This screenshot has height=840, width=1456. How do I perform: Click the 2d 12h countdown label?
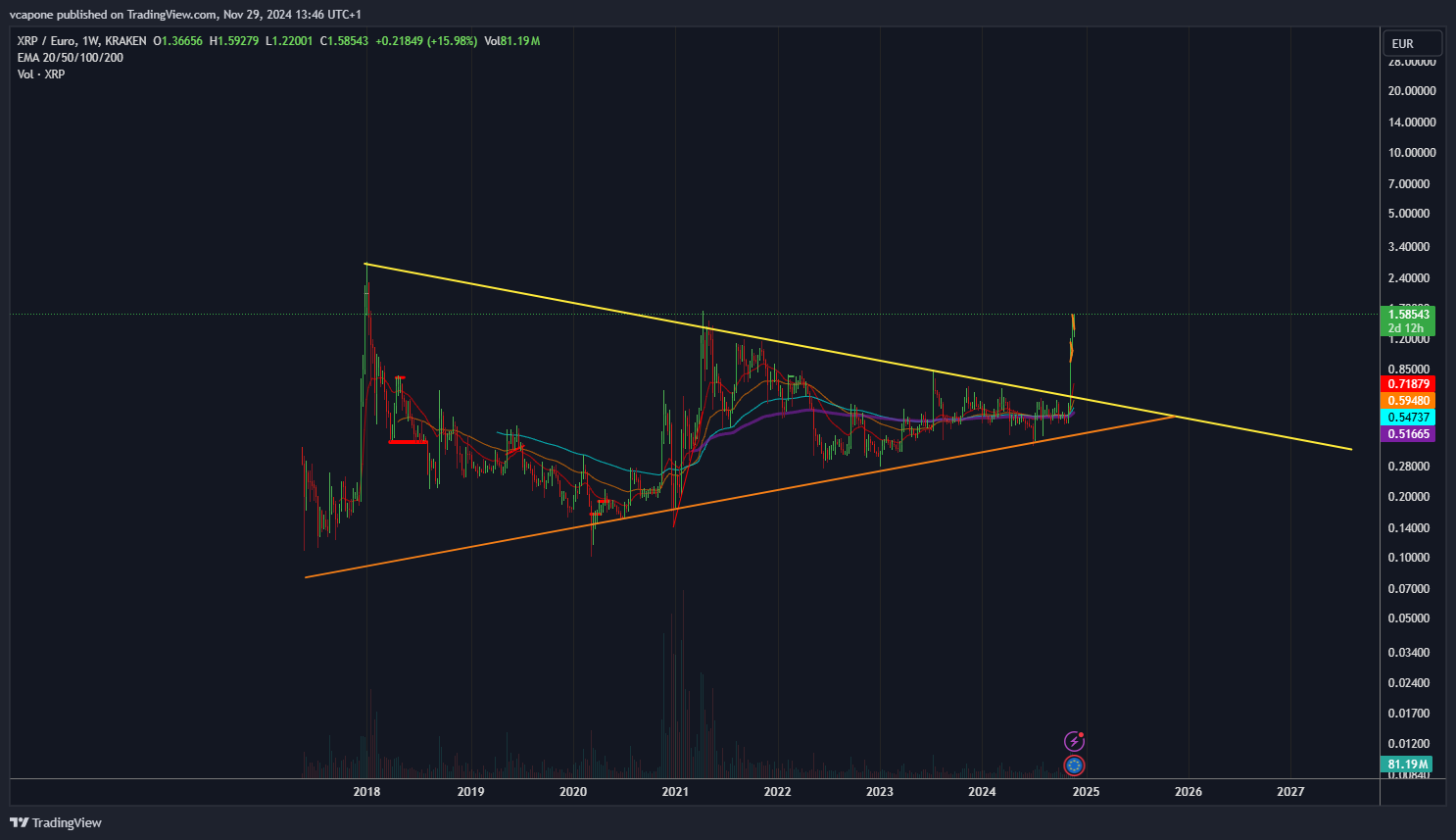coord(1406,328)
